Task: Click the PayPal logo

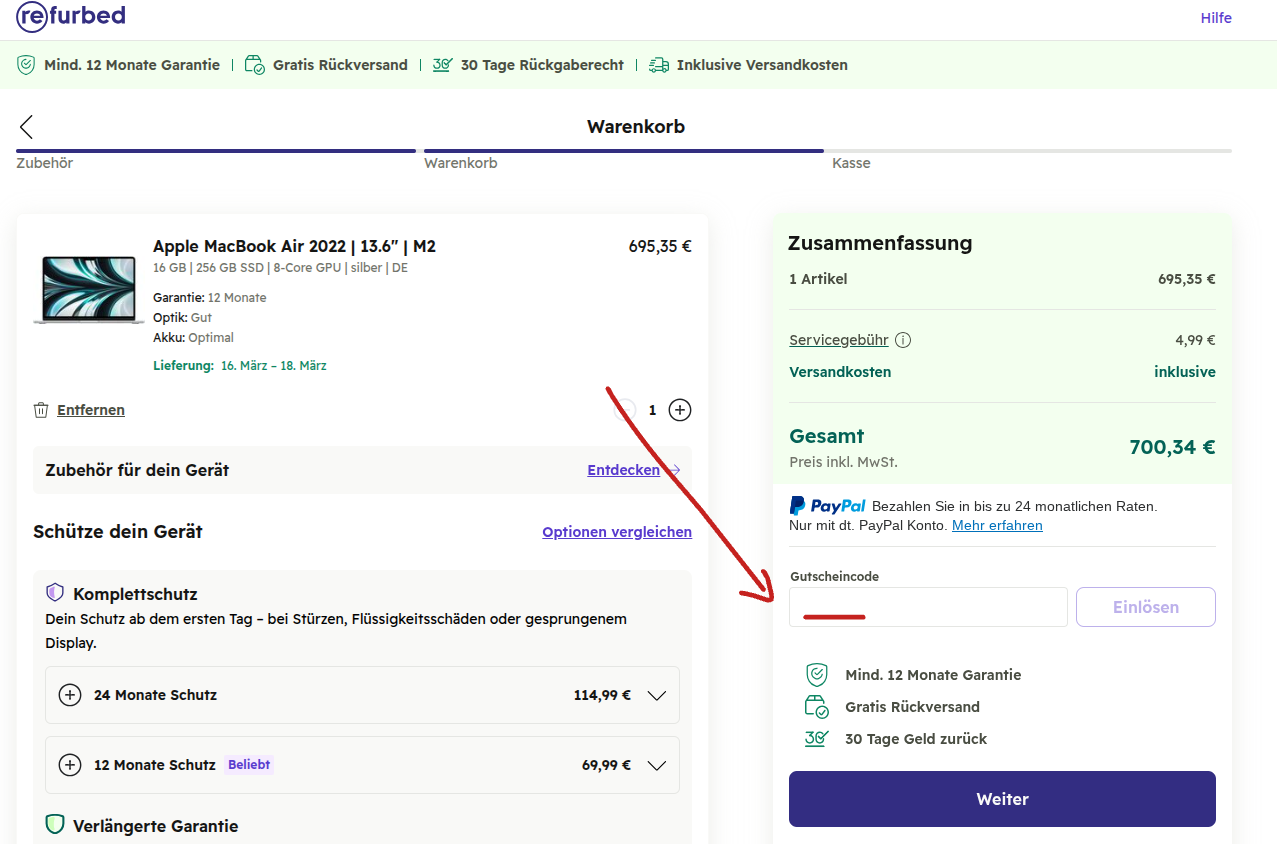Action: (826, 505)
